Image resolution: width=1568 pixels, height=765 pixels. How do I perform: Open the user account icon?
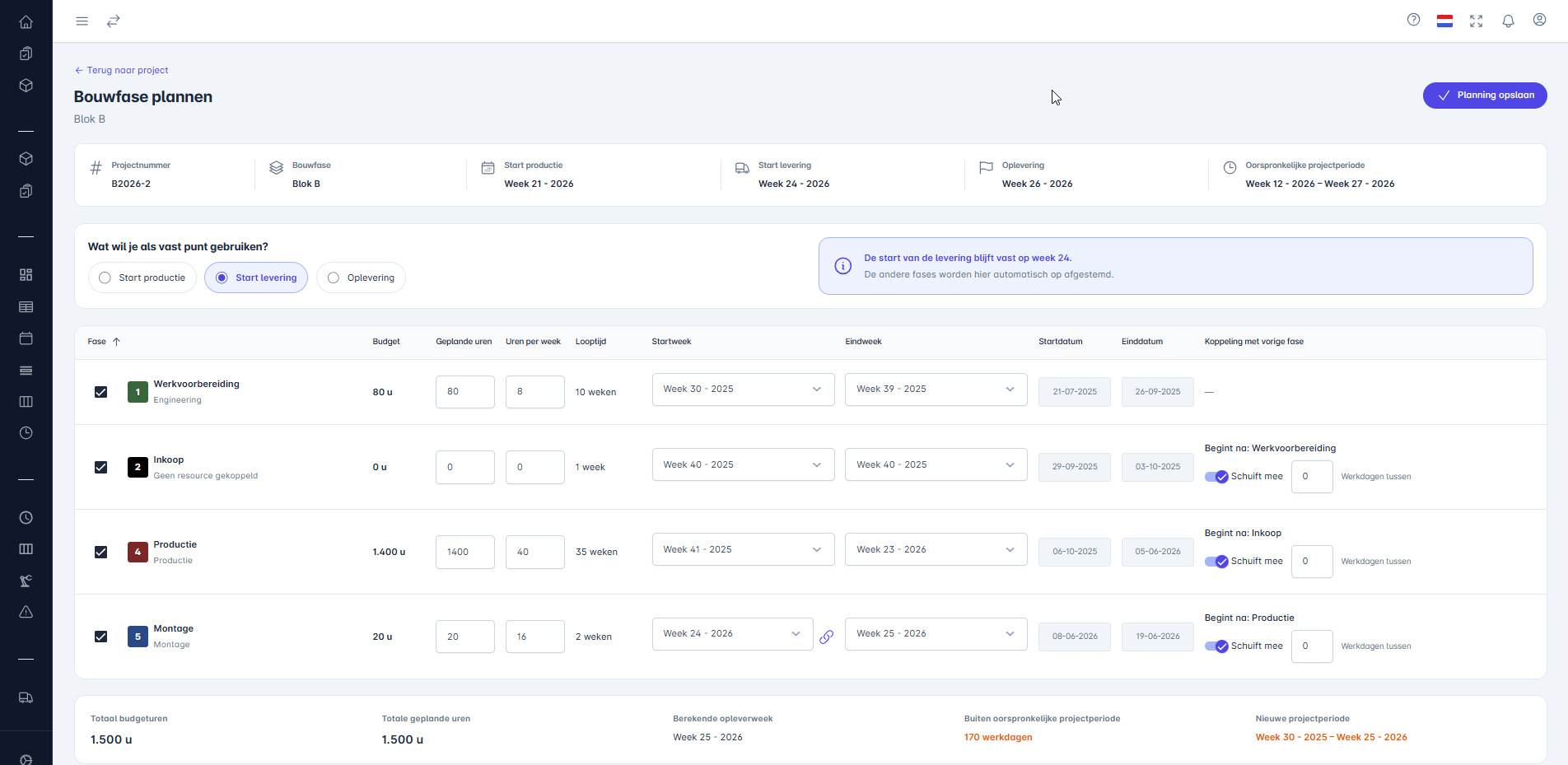click(x=1539, y=21)
